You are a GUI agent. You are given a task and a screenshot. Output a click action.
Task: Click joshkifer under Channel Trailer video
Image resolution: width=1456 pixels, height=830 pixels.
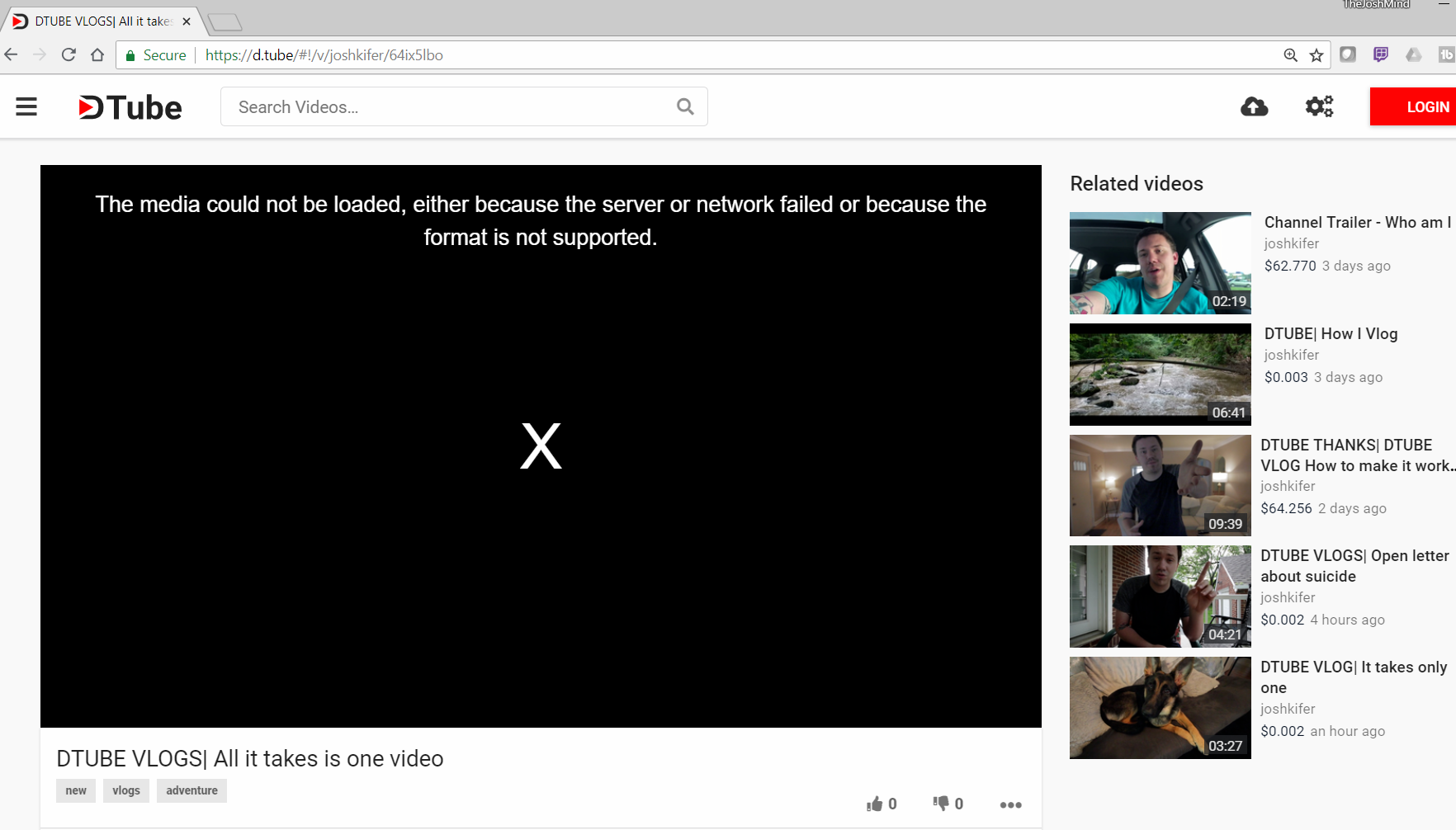pyautogui.click(x=1292, y=243)
